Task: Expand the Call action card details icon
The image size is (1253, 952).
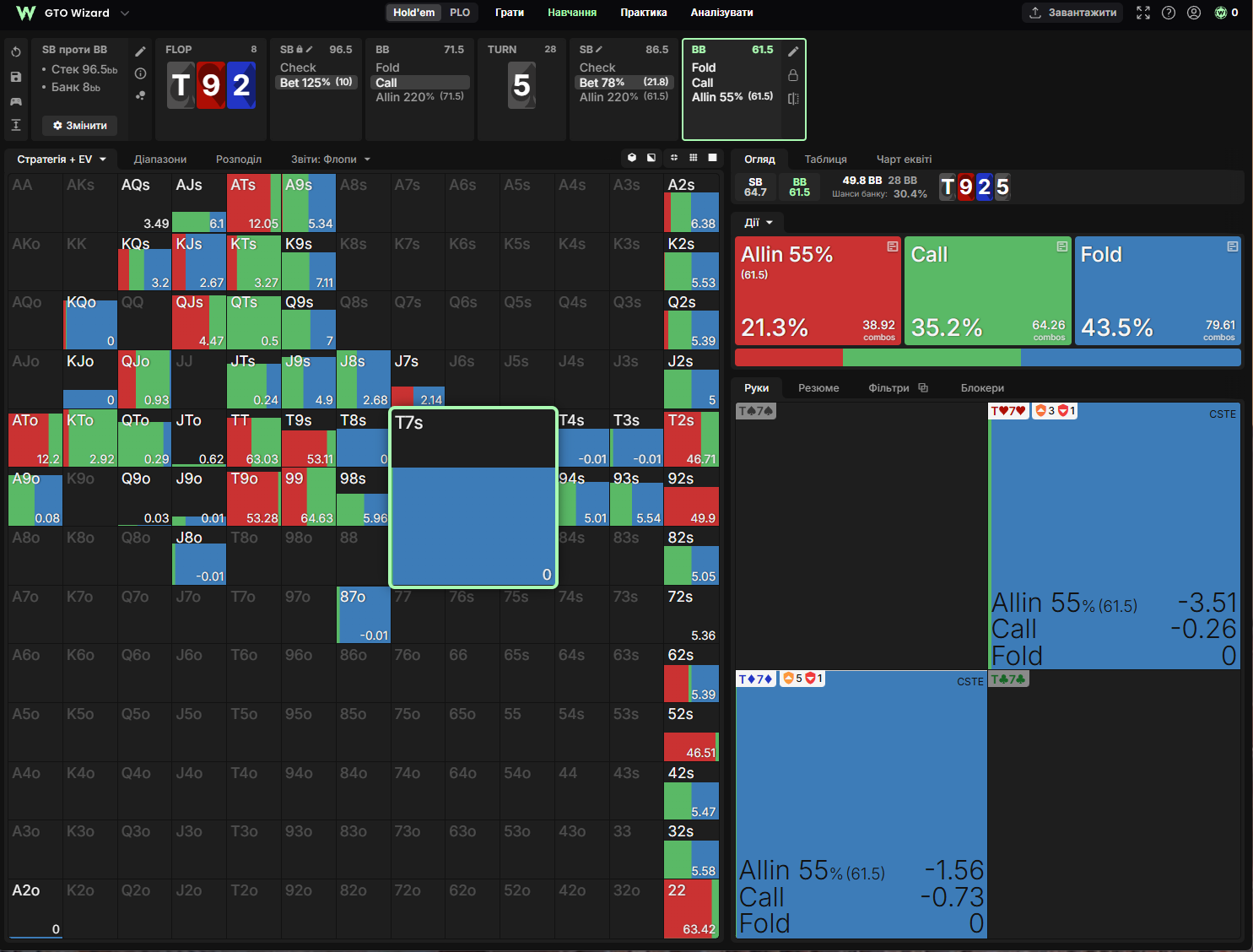Action: (x=1062, y=246)
